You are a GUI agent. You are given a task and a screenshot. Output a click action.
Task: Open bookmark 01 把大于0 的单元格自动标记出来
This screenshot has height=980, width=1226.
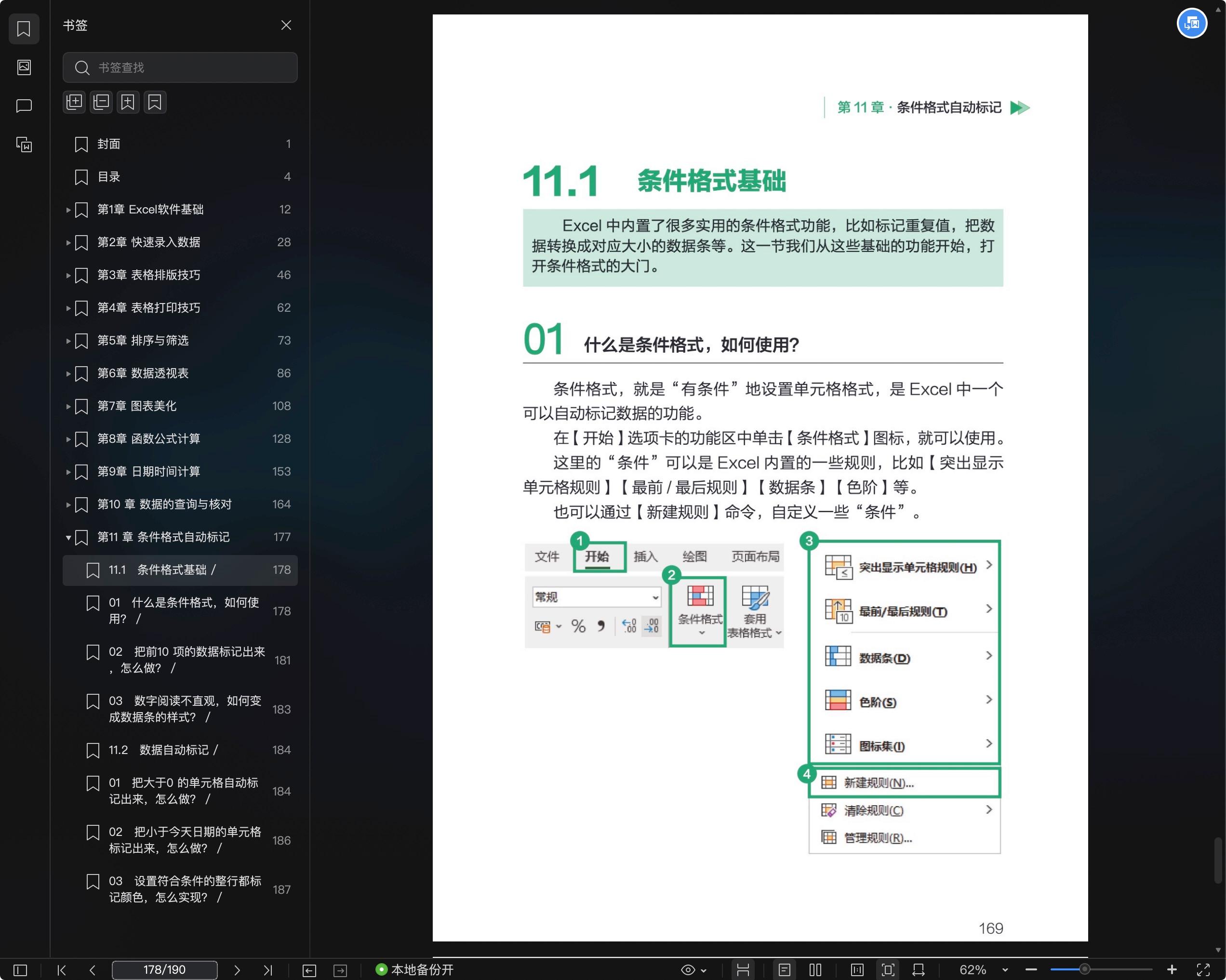point(180,791)
